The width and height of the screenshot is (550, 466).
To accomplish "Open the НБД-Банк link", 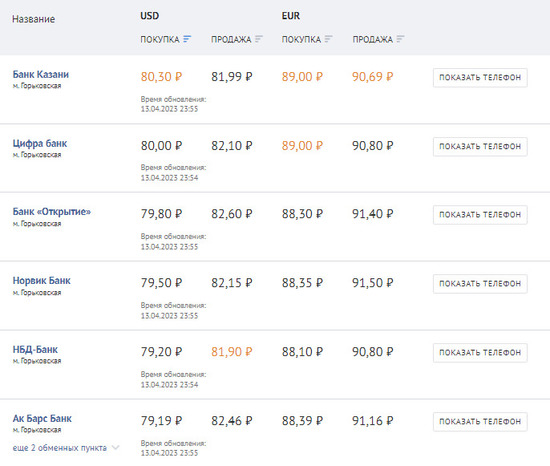I will (35, 350).
